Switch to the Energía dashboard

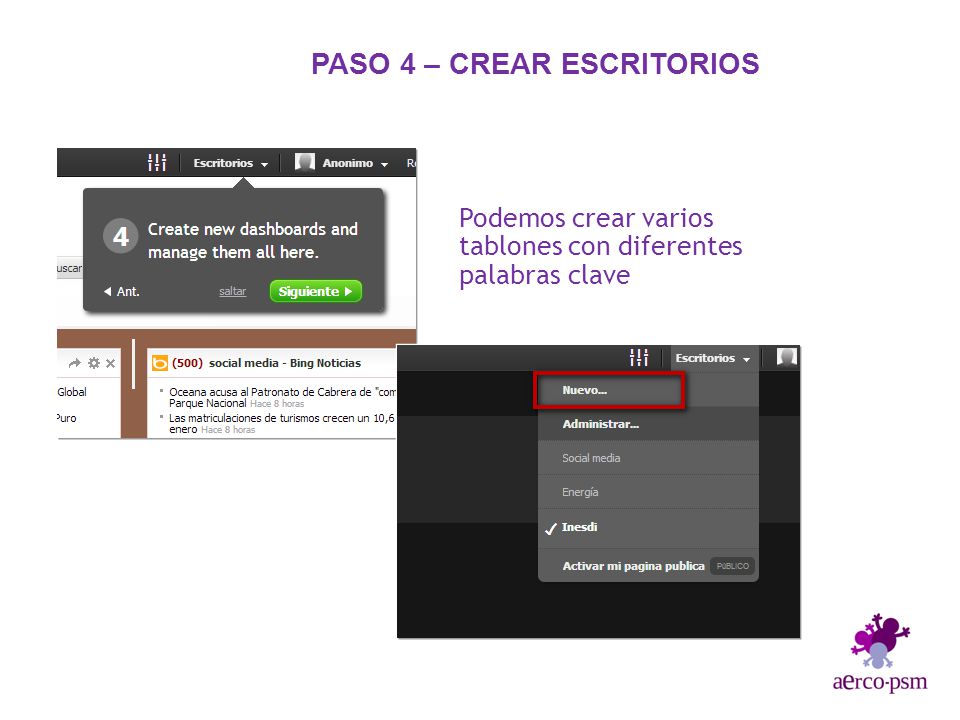pos(648,492)
